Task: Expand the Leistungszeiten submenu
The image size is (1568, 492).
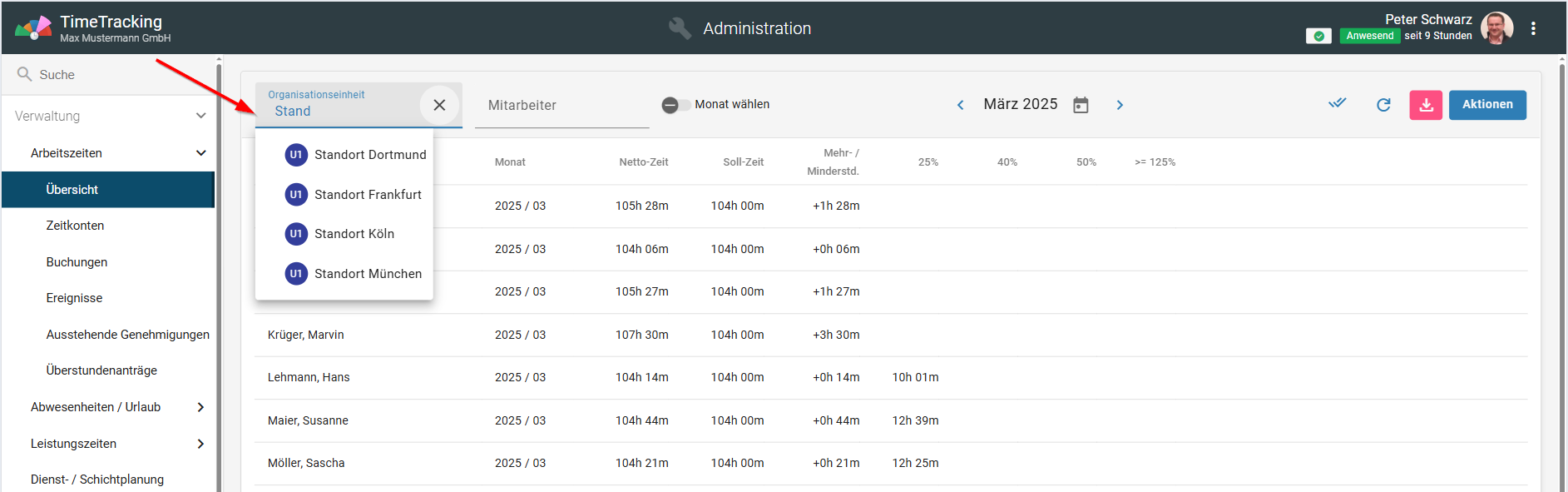Action: [200, 444]
